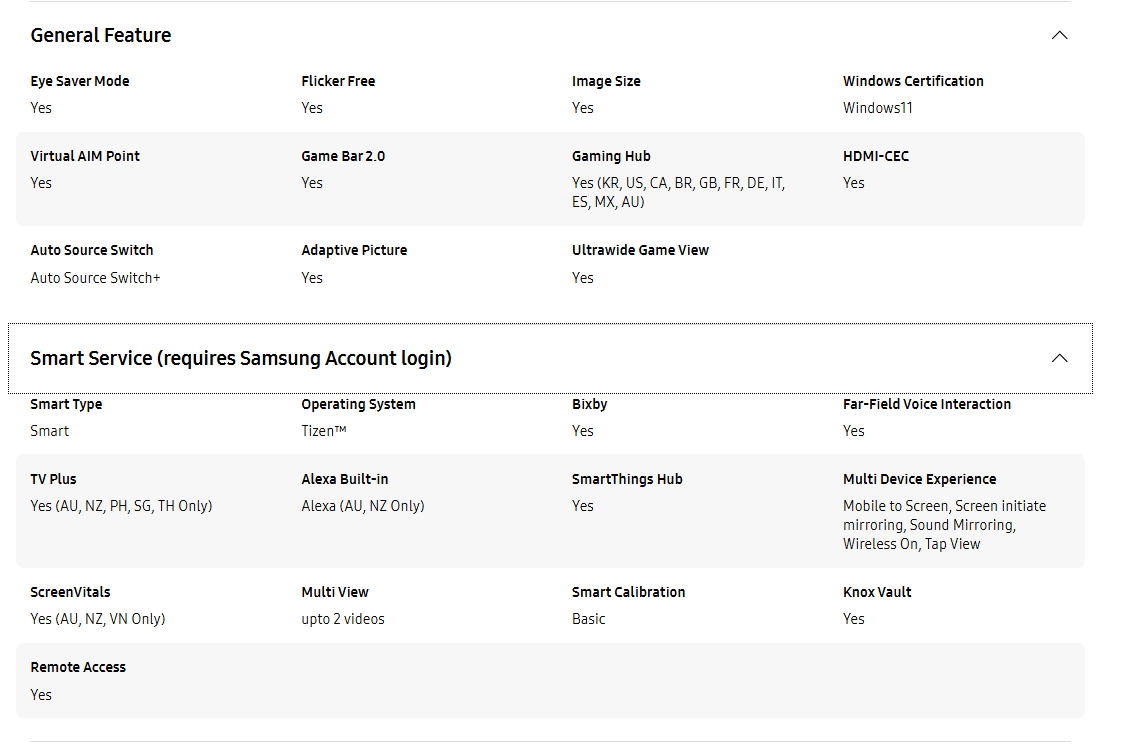The width and height of the screenshot is (1128, 744).
Task: Select the TV Plus label
Action: coord(53,479)
